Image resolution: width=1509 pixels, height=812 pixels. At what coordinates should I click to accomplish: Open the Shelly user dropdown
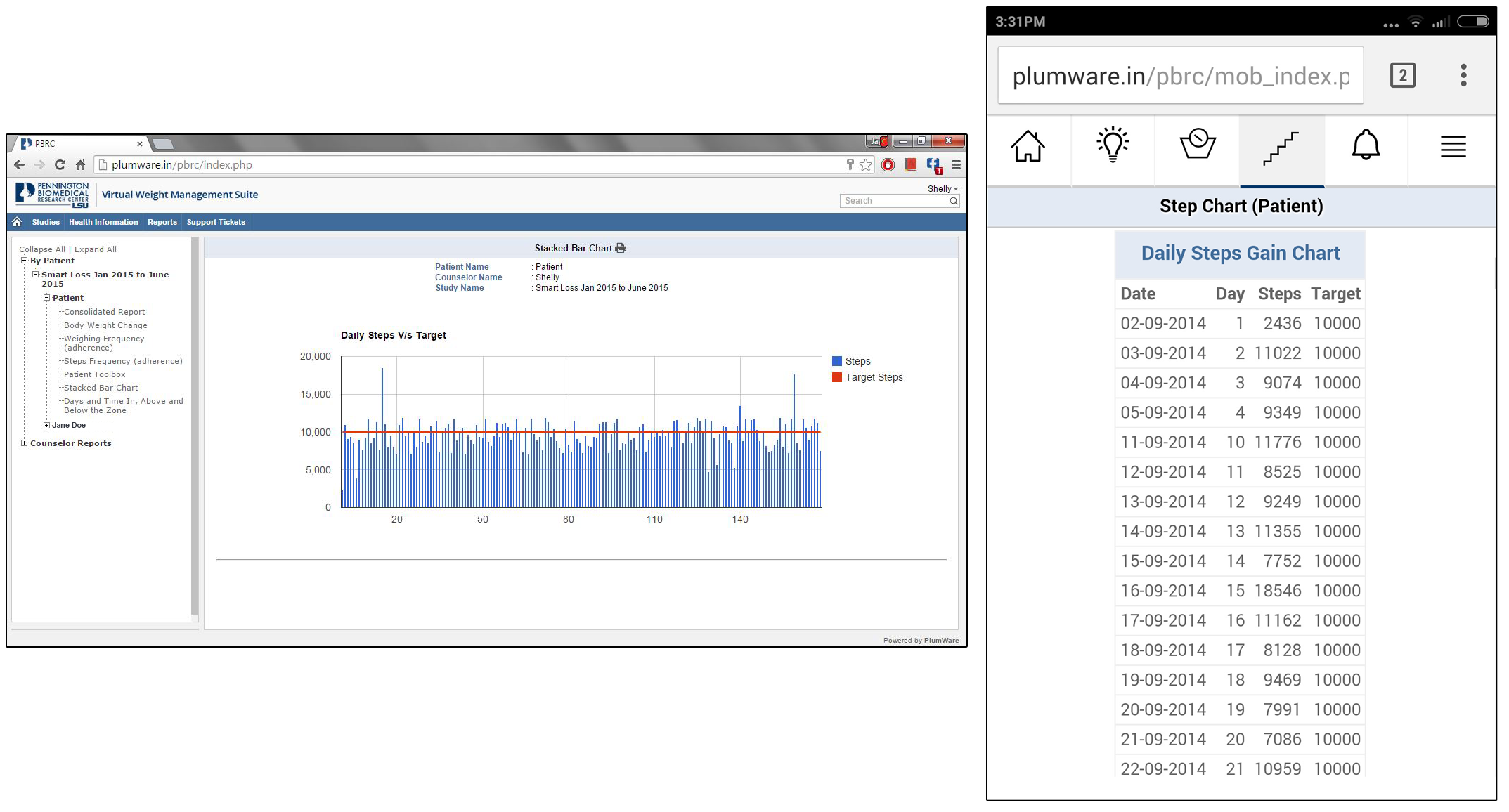[x=943, y=188]
